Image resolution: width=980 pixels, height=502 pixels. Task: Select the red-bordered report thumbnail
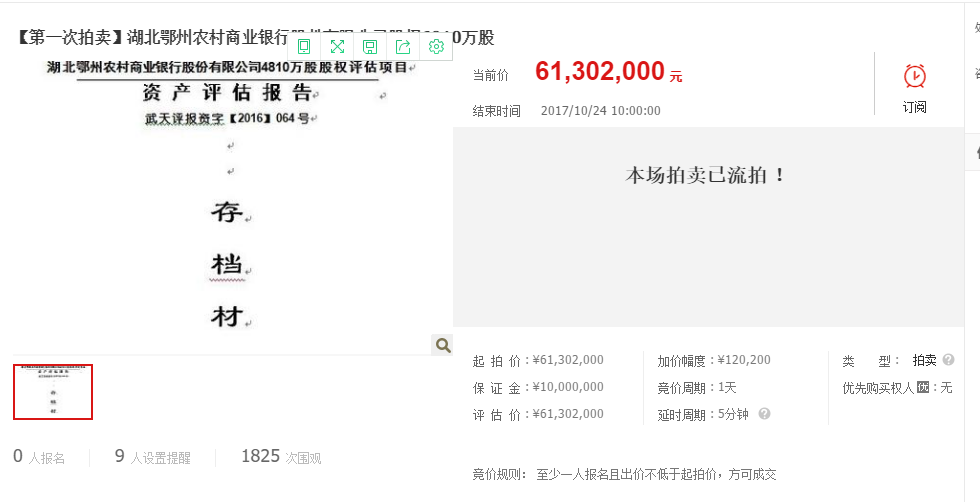(x=53, y=392)
